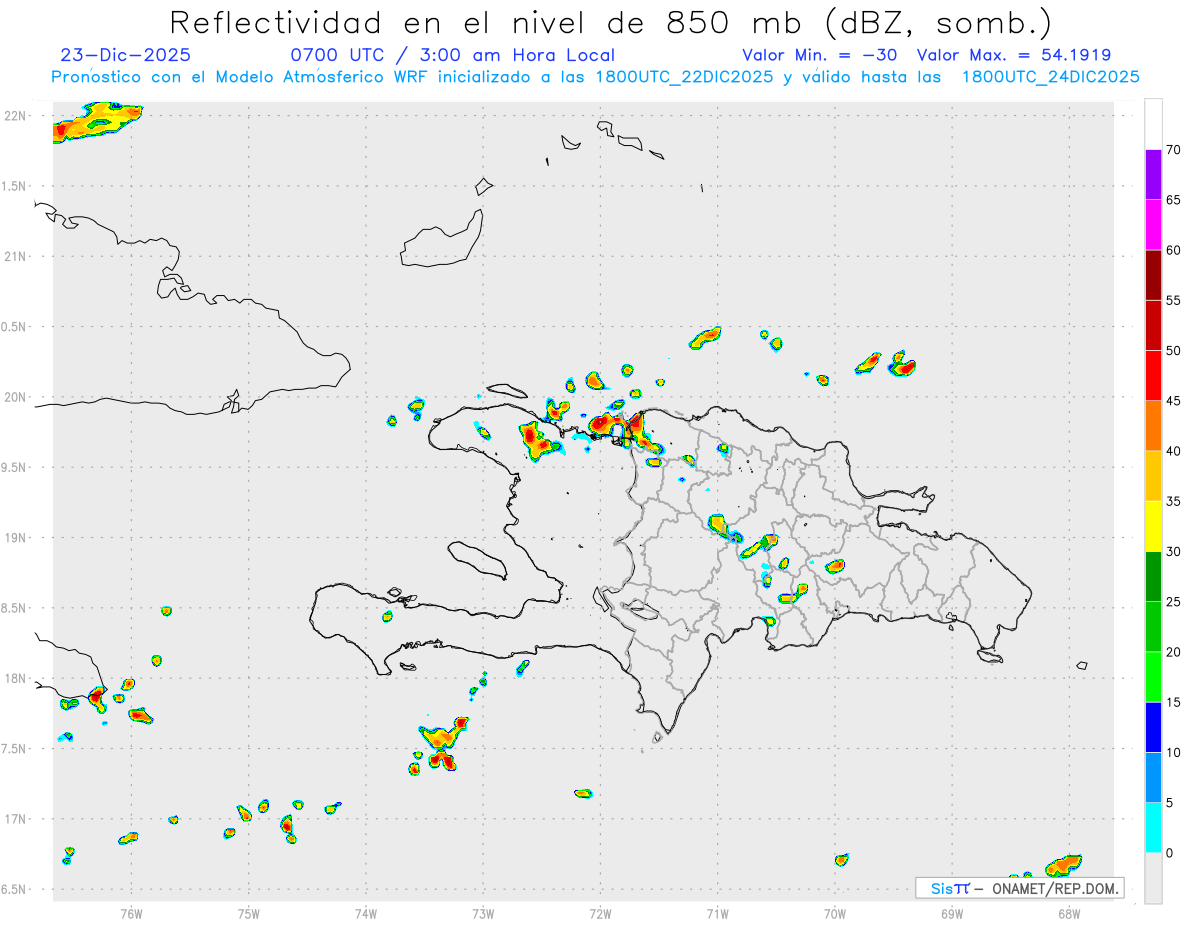Click the colorbar label '10'
Viewport: 1200px width, 927px height.
(x=1173, y=753)
